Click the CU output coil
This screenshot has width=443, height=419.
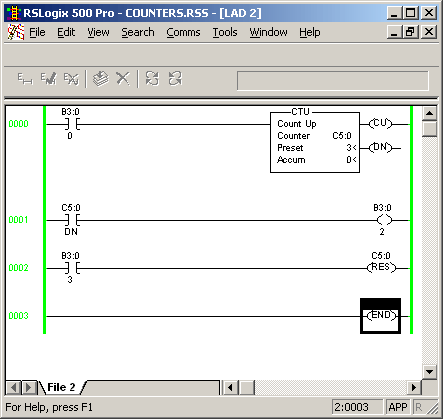click(380, 123)
